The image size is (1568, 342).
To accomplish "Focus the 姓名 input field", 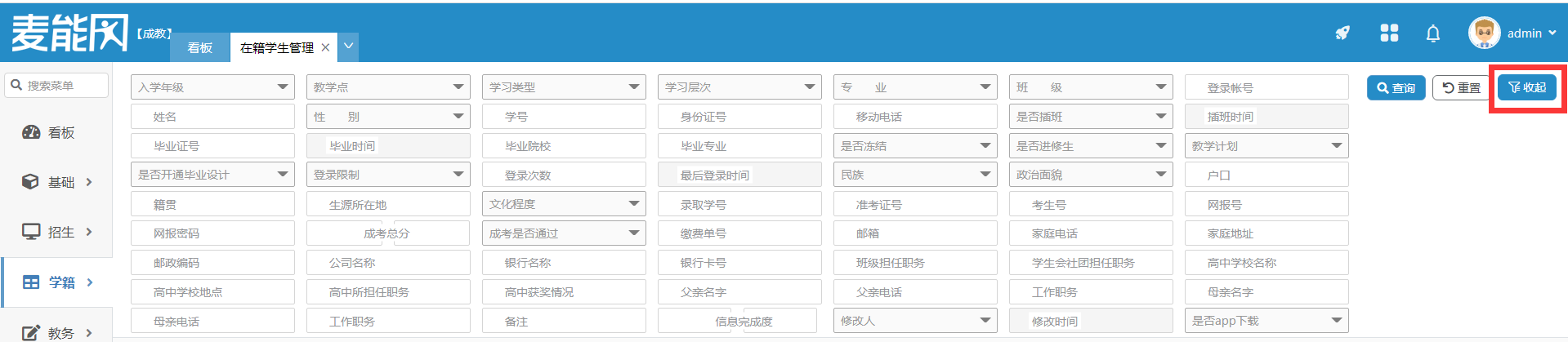I will 212,117.
